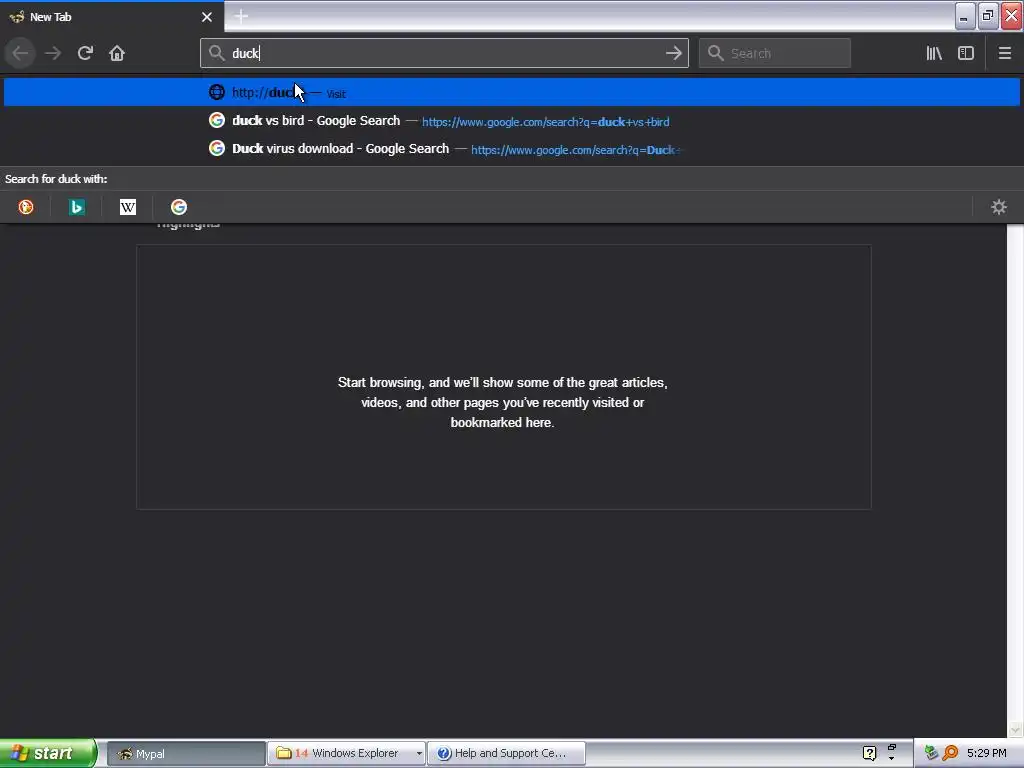Click the 'Start browsing' highlights message

(502, 402)
